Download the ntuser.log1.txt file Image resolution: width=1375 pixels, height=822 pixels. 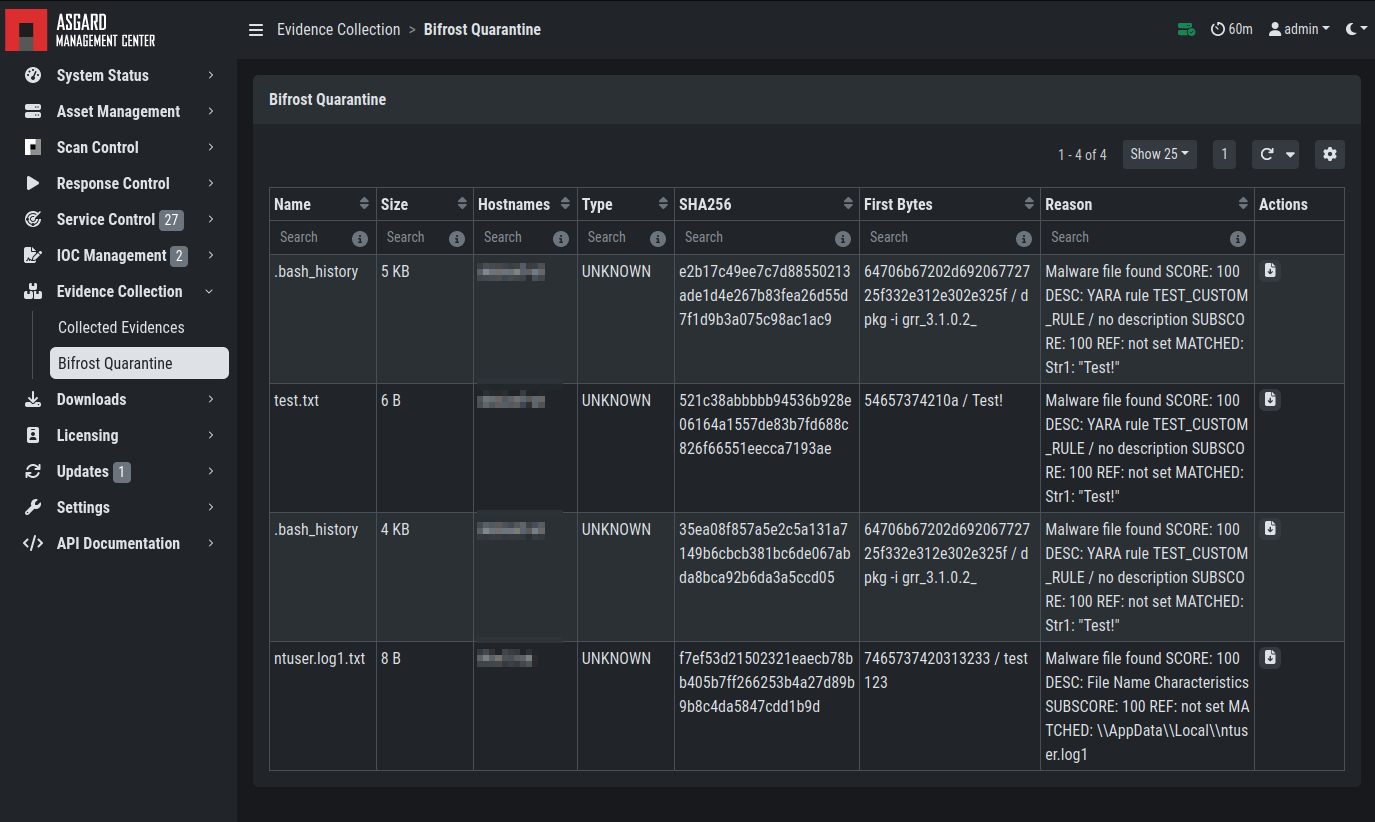[1270, 657]
